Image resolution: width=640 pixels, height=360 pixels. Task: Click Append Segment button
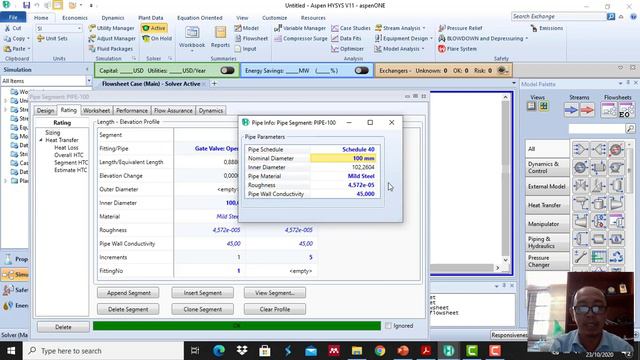[128, 293]
